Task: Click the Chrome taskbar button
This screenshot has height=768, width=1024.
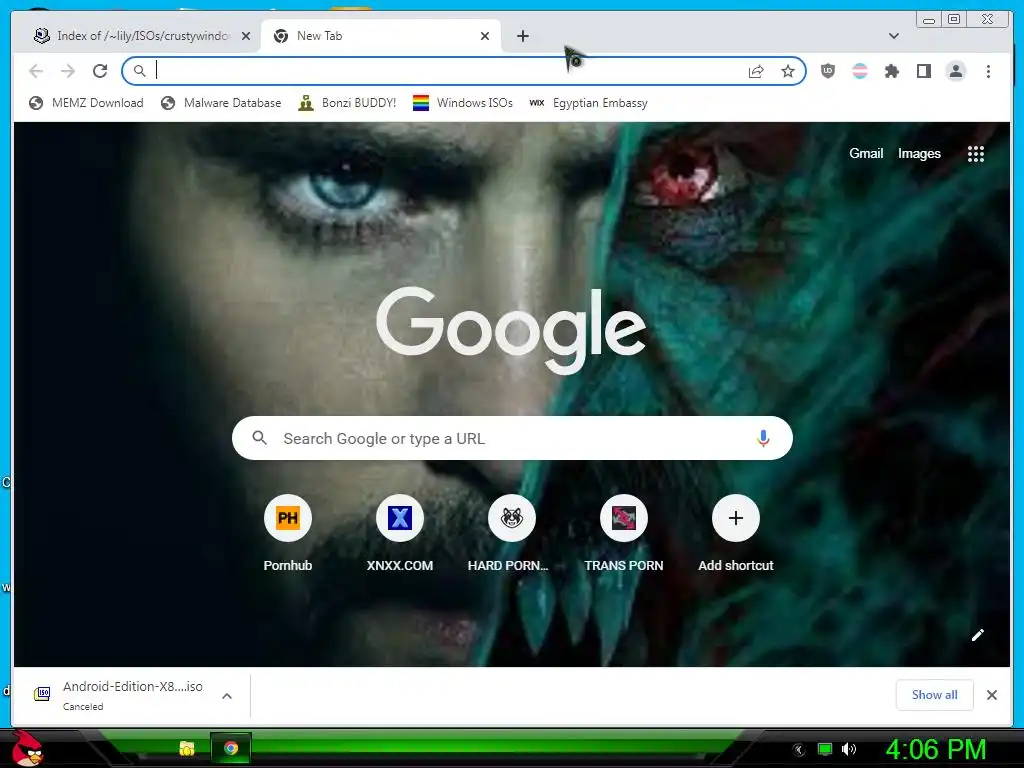Action: point(231,748)
